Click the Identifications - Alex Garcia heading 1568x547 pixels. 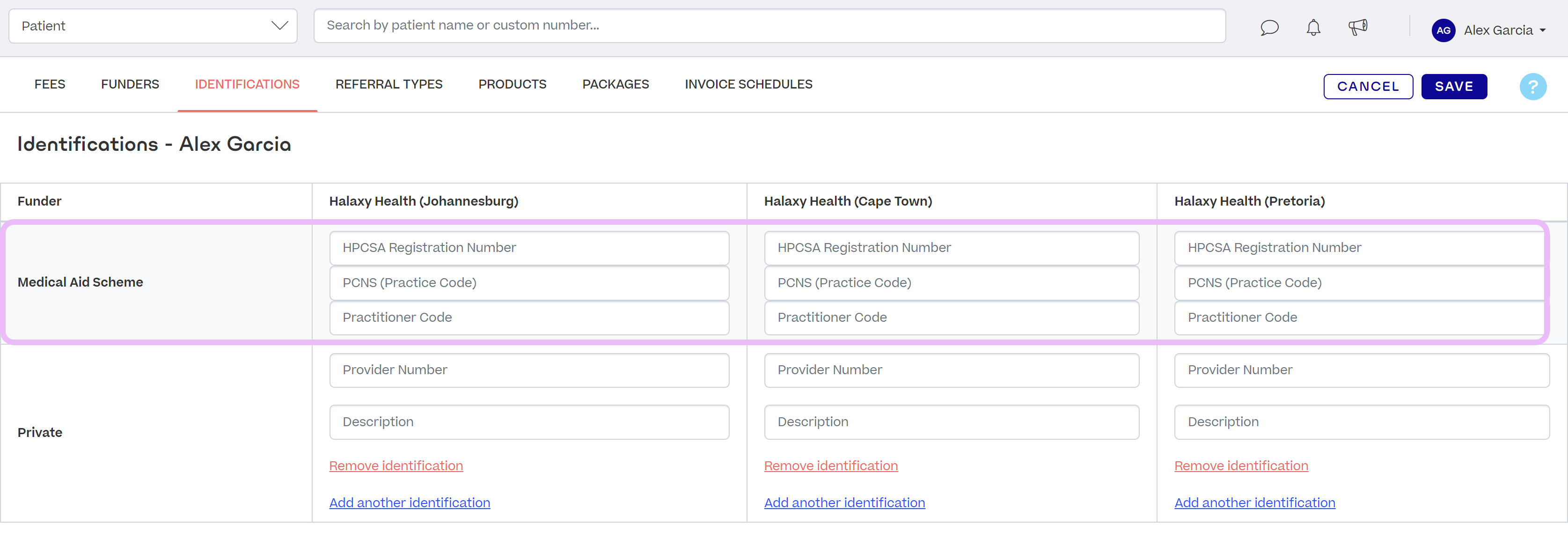154,144
